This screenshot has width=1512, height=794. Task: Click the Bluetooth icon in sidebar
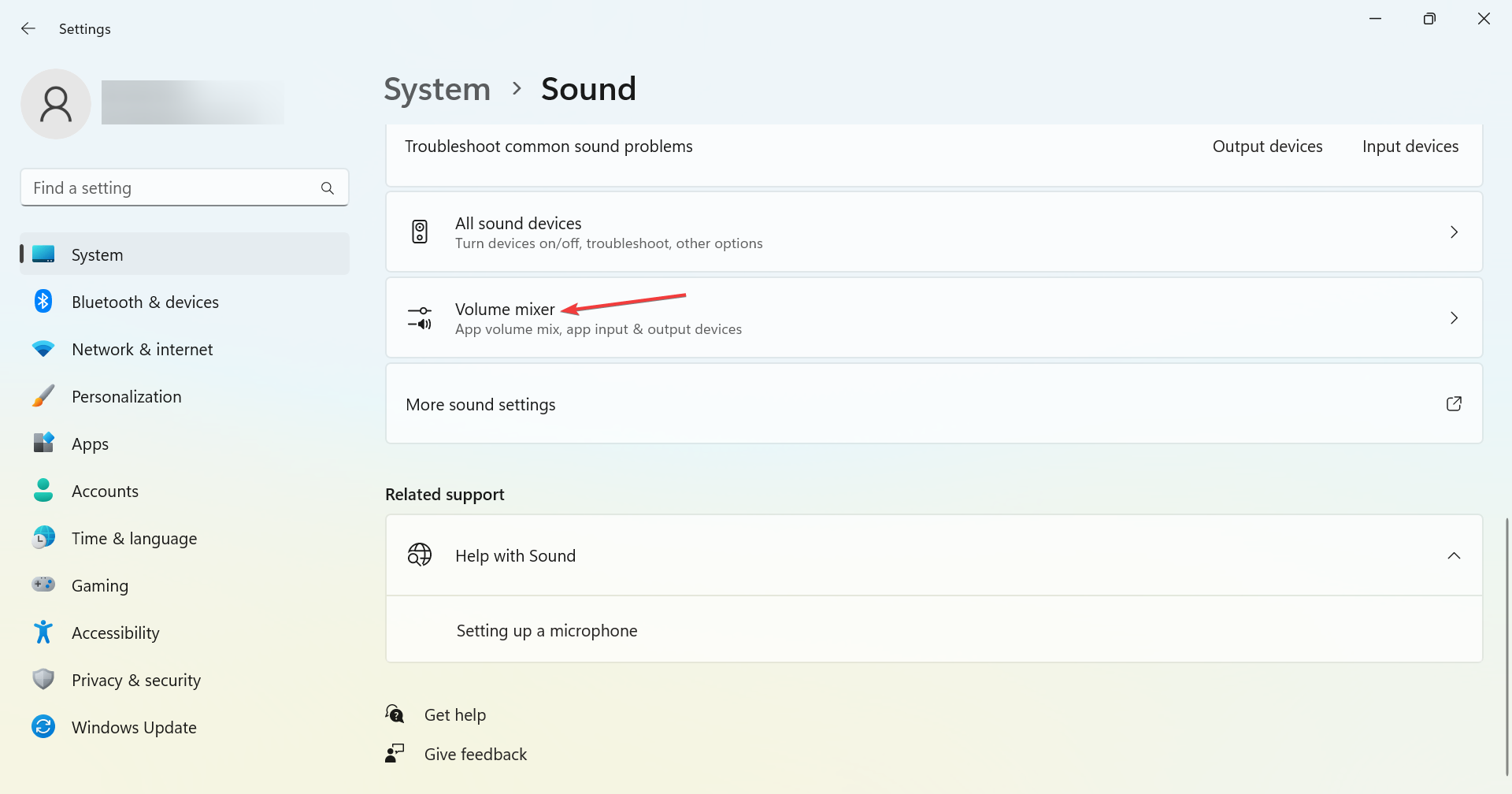pos(43,301)
